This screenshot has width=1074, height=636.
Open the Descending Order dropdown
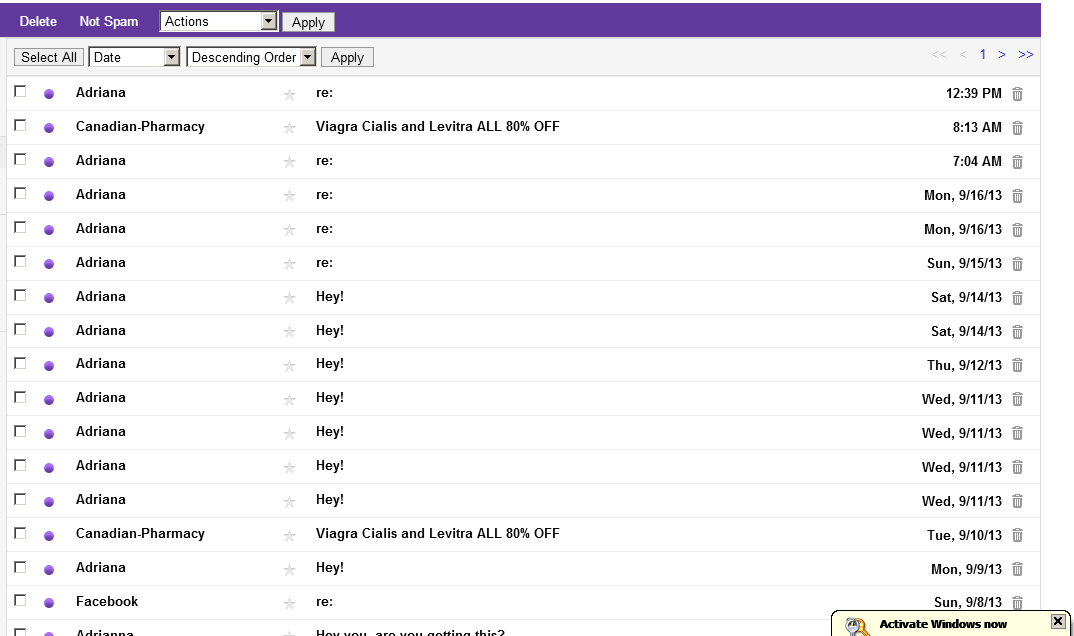tap(251, 58)
